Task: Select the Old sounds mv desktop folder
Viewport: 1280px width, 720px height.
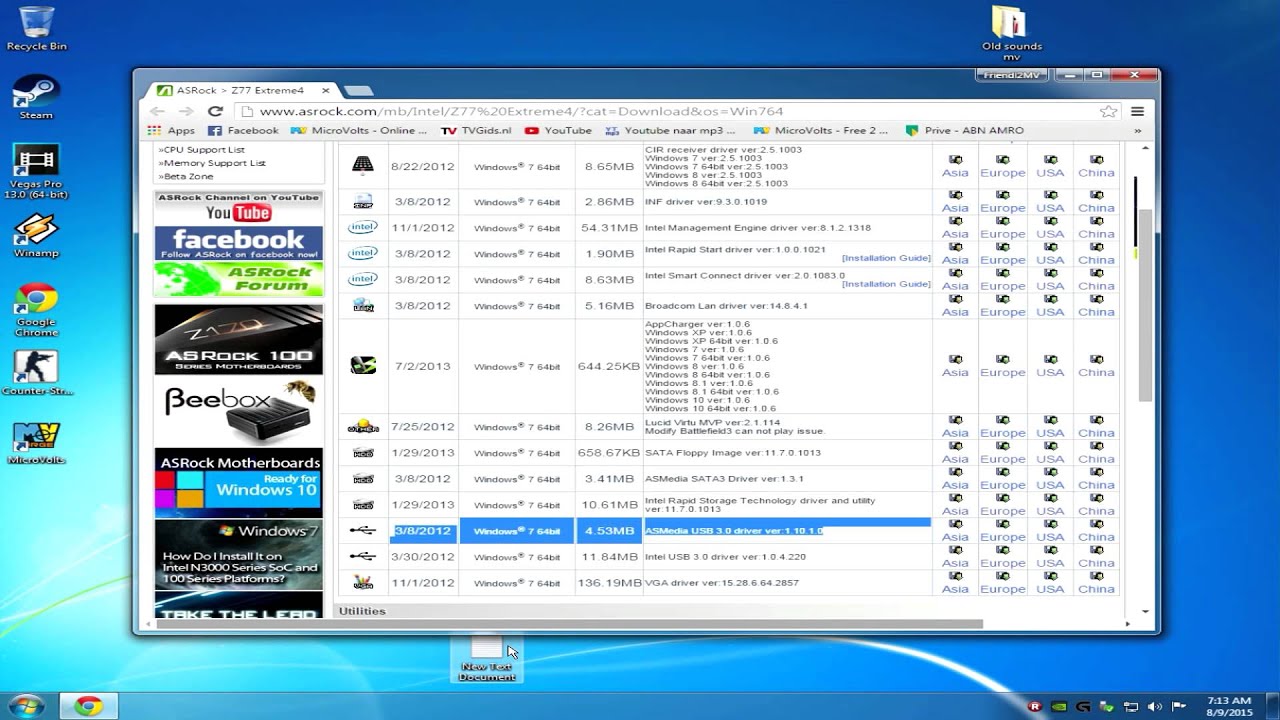Action: click(1011, 34)
